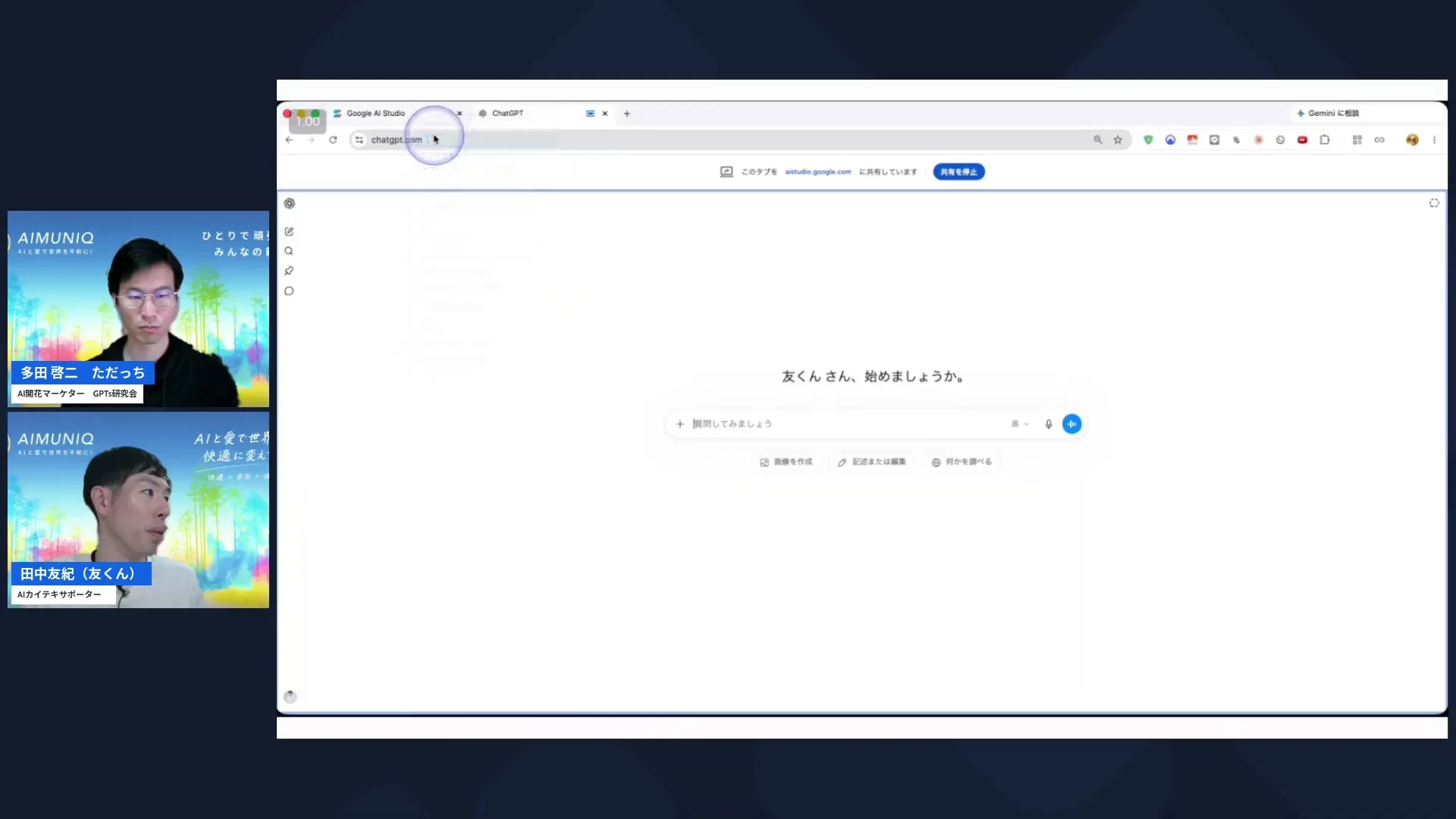Start voice mode with blue waveform button
The height and width of the screenshot is (819, 1456).
(1072, 424)
